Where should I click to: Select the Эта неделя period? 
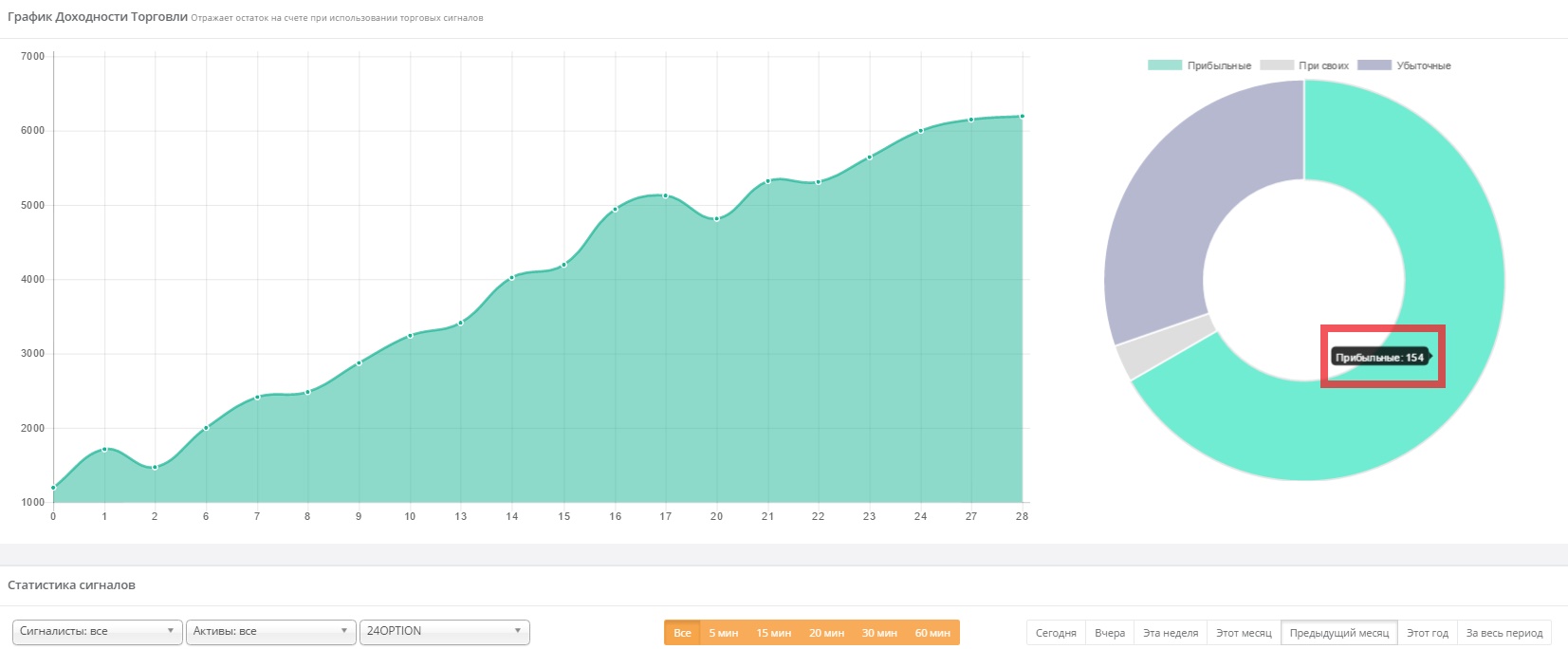tap(1171, 633)
